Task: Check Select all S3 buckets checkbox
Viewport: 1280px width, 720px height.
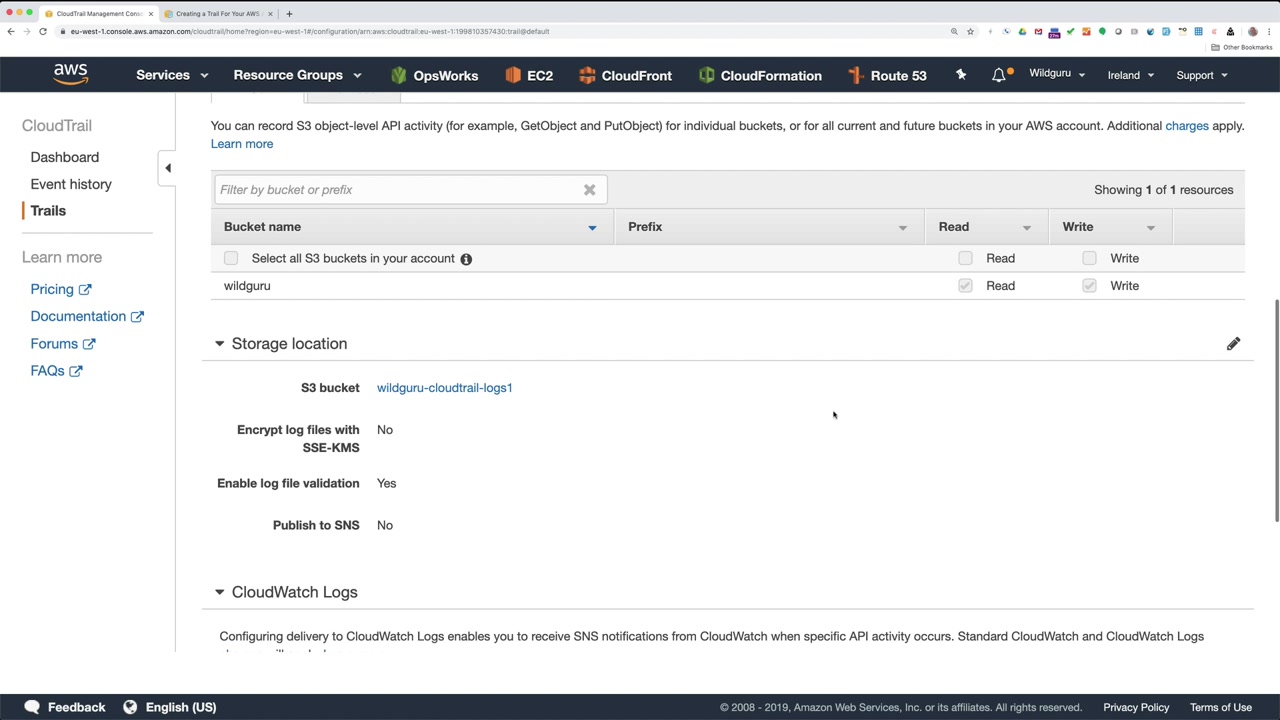Action: coord(231,258)
